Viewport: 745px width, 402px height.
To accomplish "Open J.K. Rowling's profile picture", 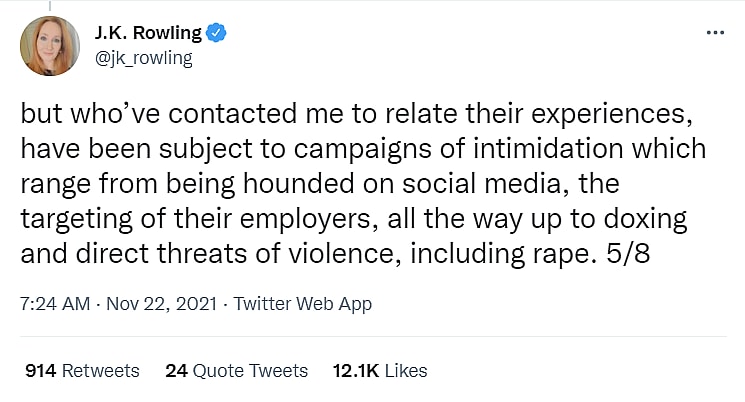I will 50,46.
